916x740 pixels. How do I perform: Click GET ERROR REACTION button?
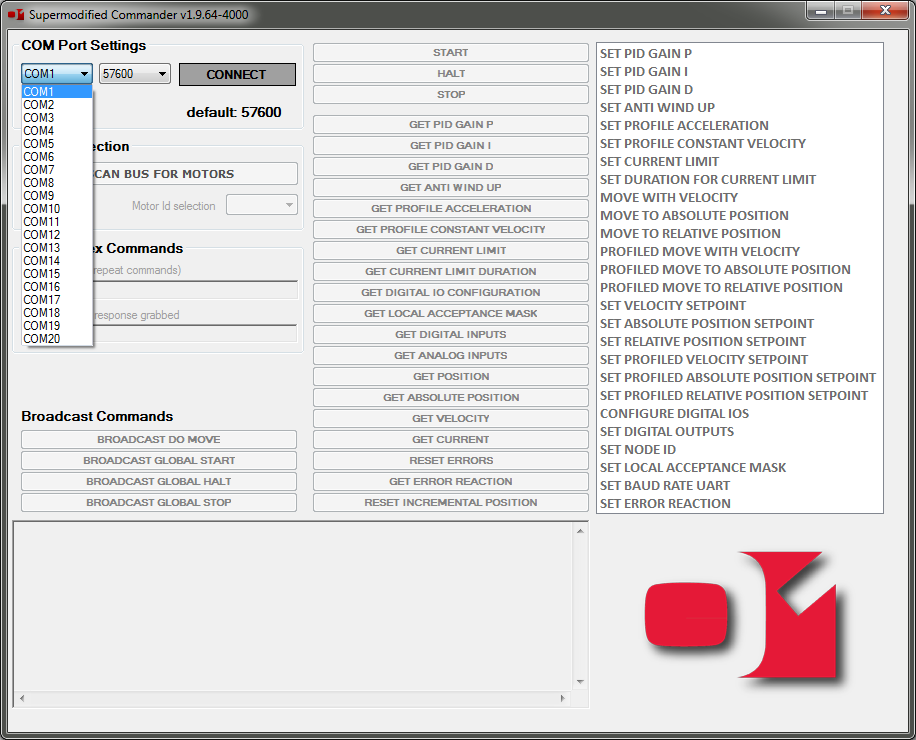coord(450,482)
